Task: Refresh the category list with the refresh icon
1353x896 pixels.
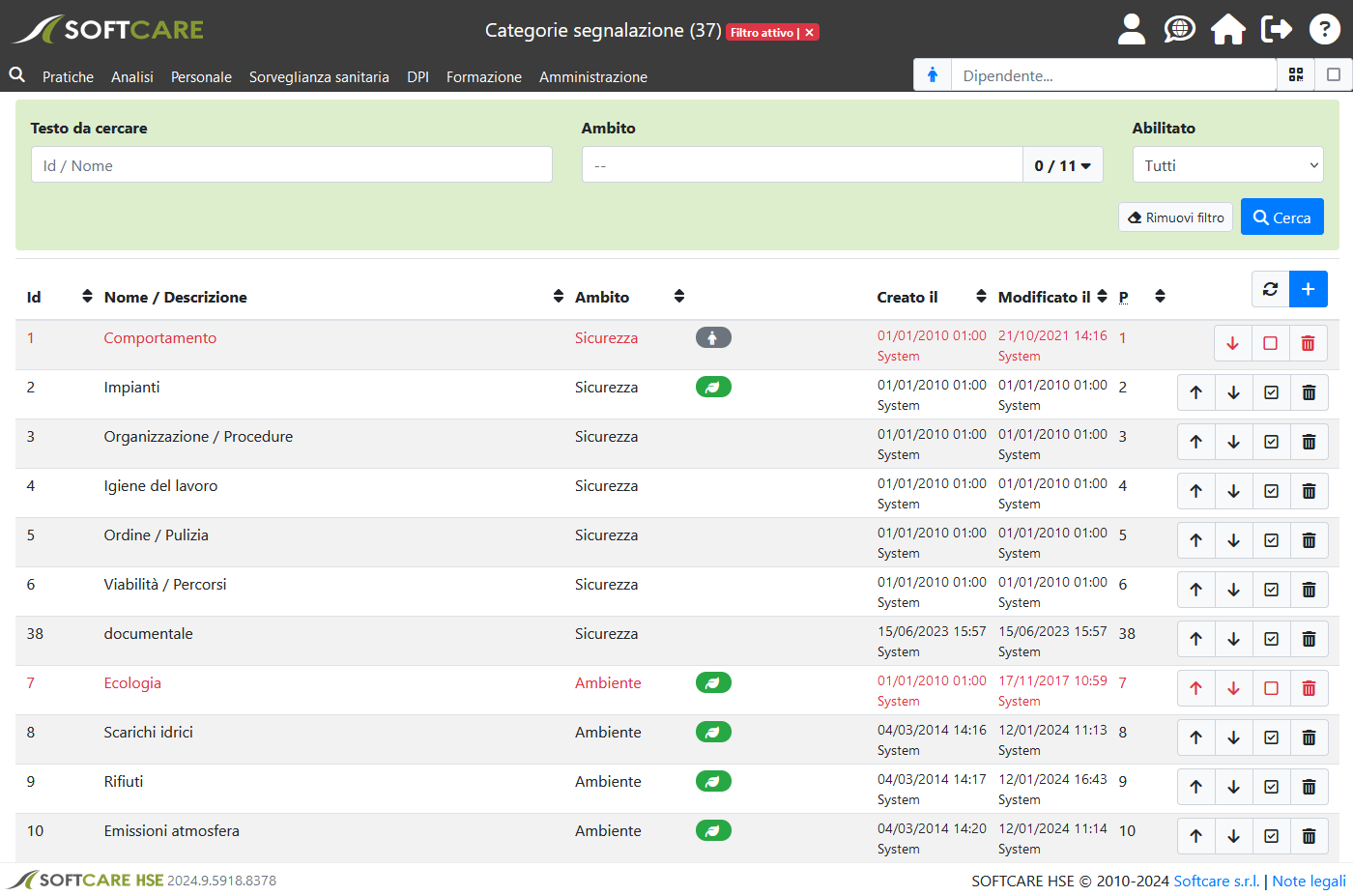Action: point(1270,288)
